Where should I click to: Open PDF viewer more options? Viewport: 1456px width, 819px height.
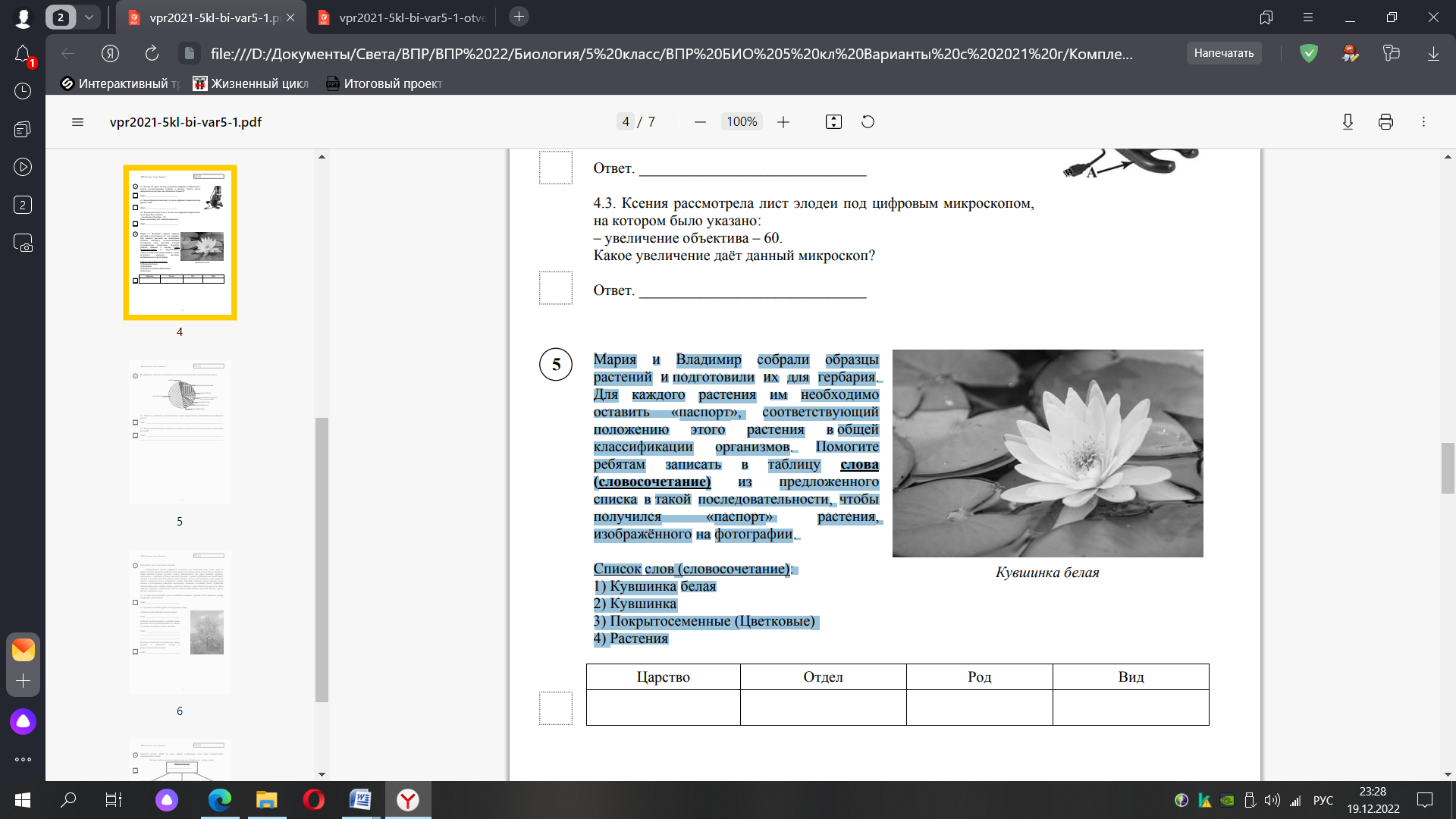point(1423,122)
